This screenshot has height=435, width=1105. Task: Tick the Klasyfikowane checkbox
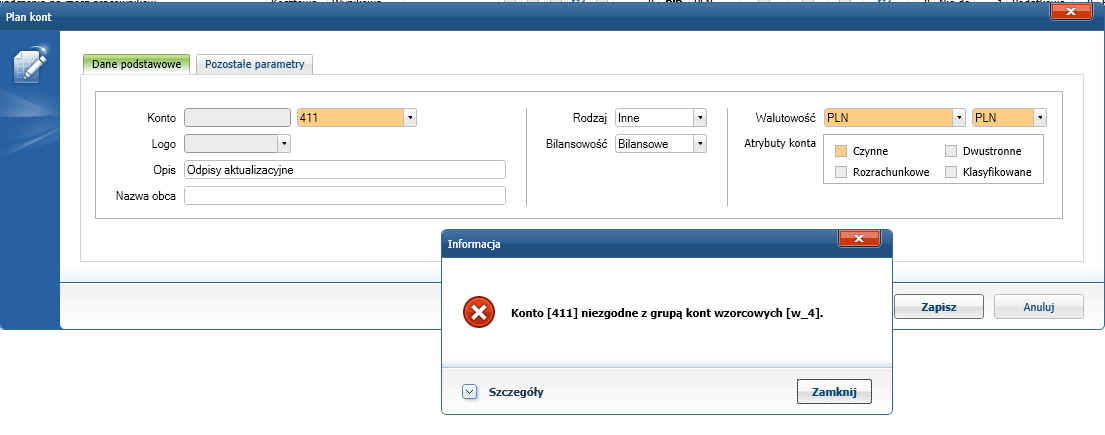951,172
